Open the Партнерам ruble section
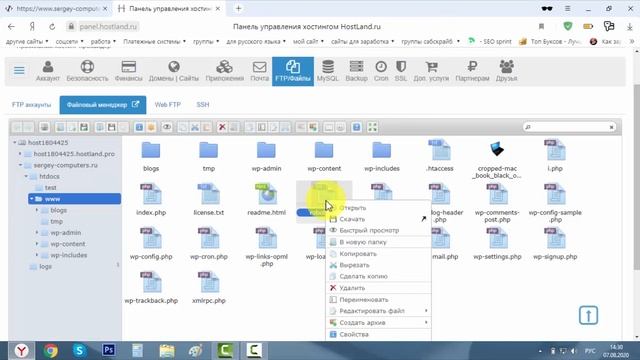The width and height of the screenshot is (640, 360). [472, 71]
